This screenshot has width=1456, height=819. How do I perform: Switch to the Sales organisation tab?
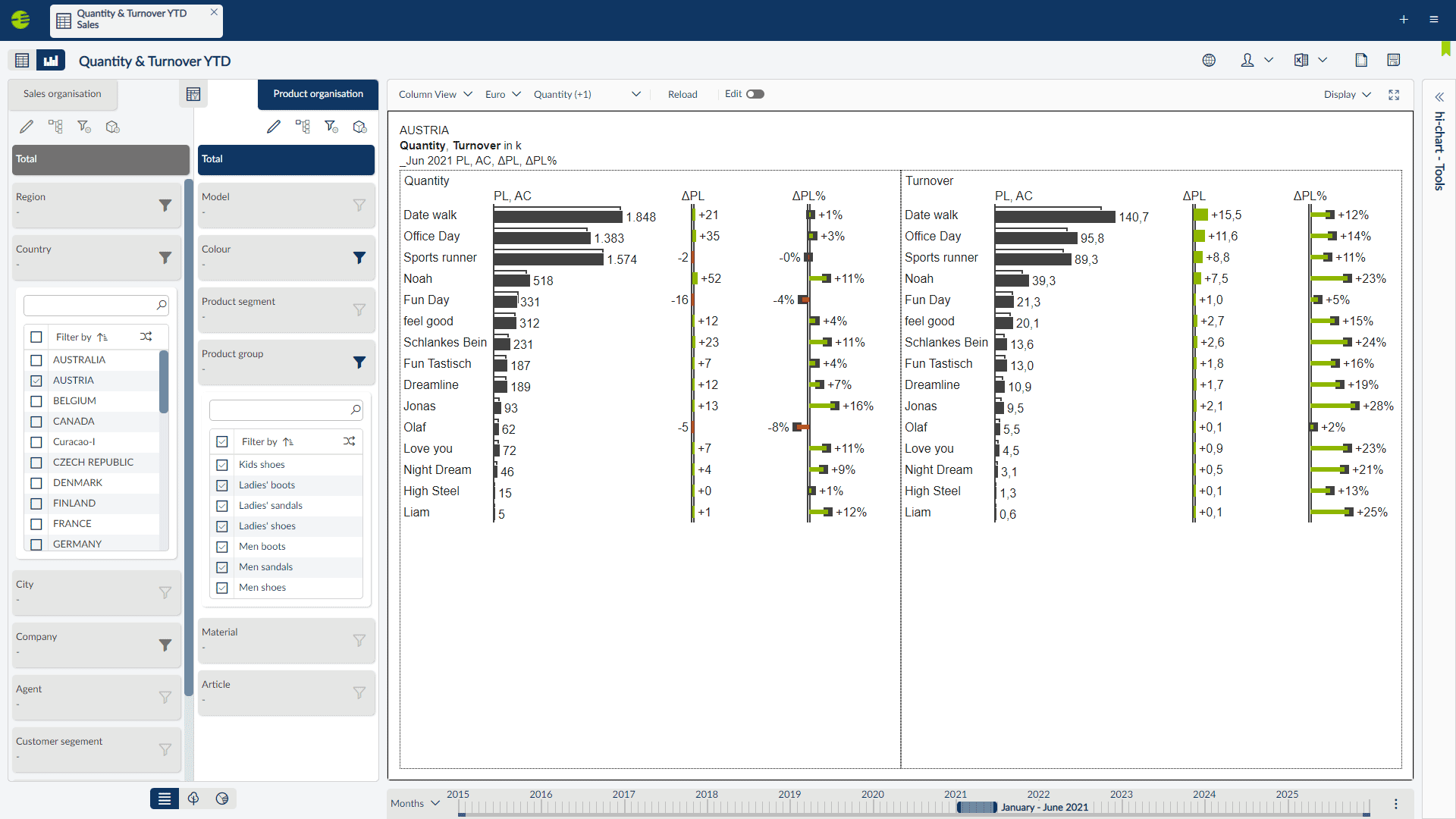coord(62,94)
